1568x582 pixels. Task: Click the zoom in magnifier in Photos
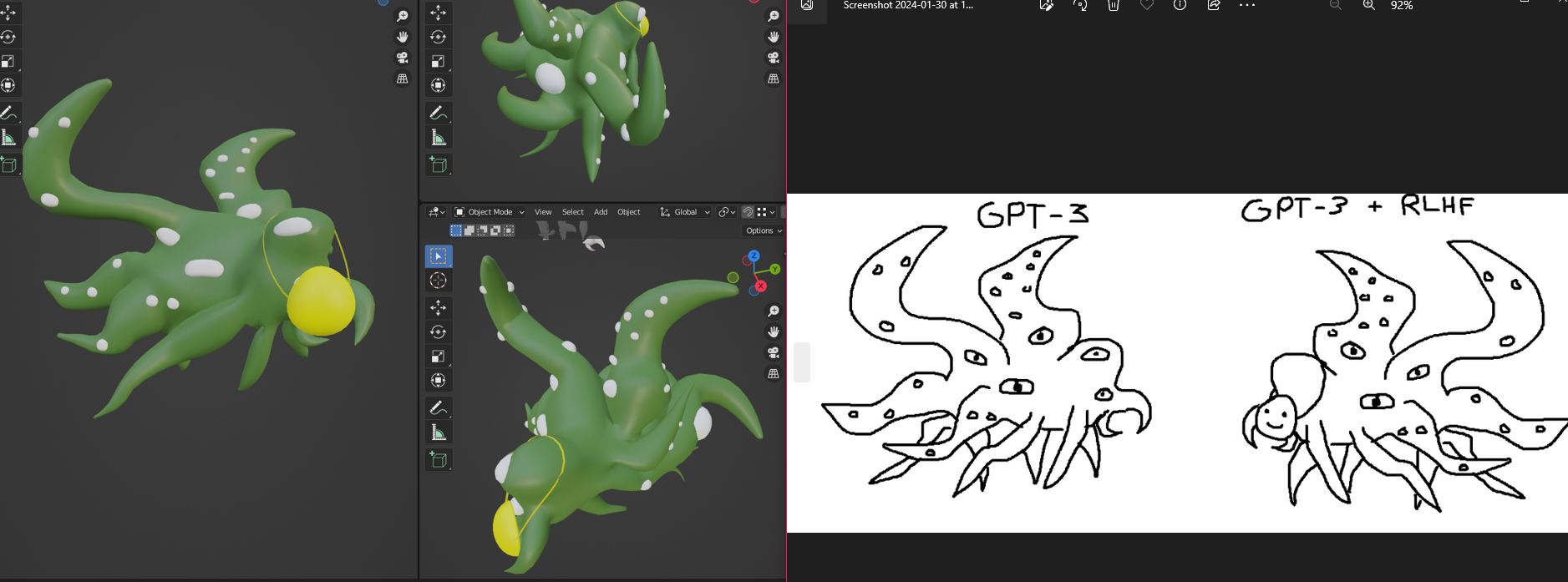[1369, 5]
